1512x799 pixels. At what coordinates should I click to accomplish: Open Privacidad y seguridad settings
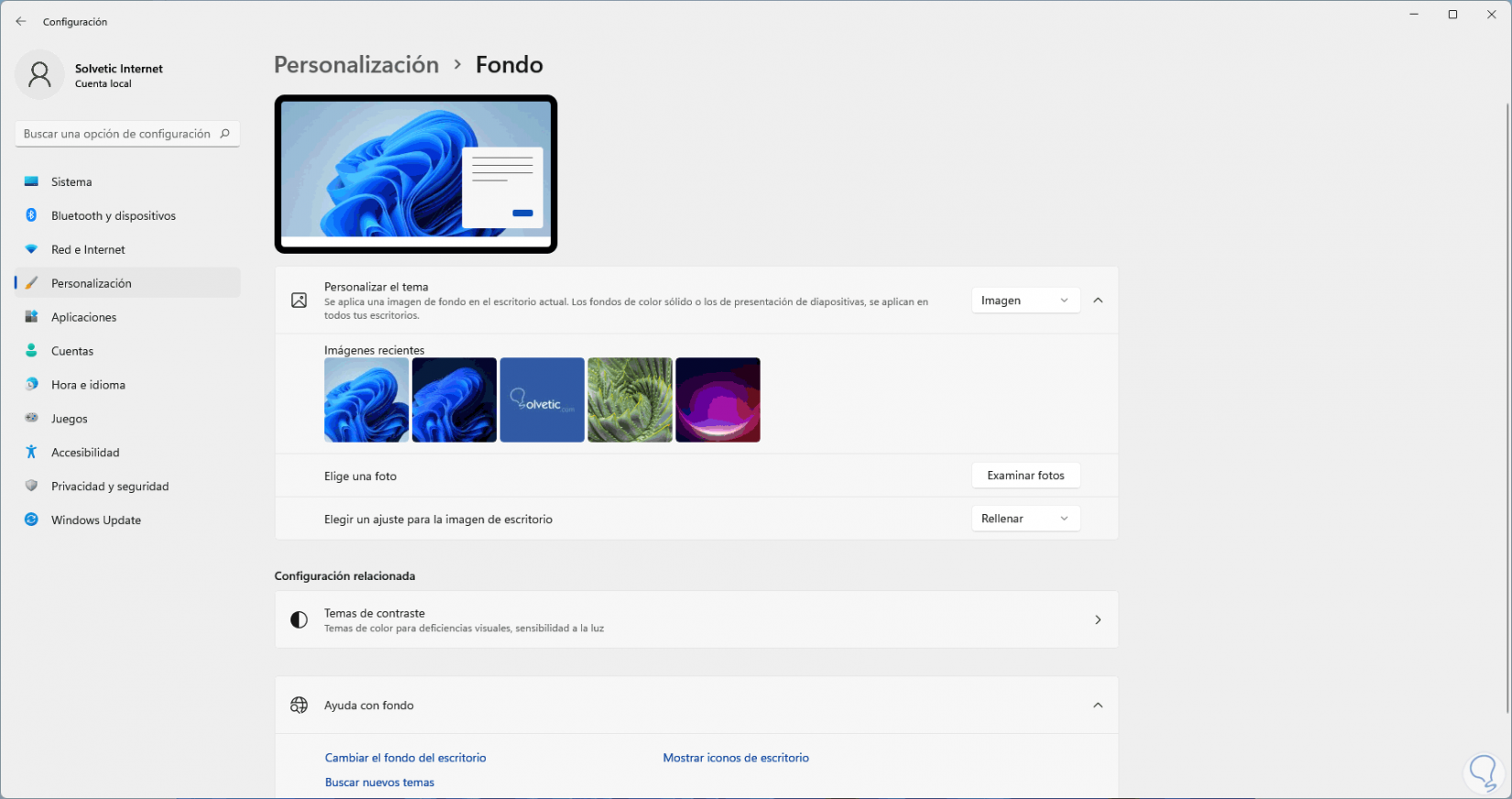127,487
